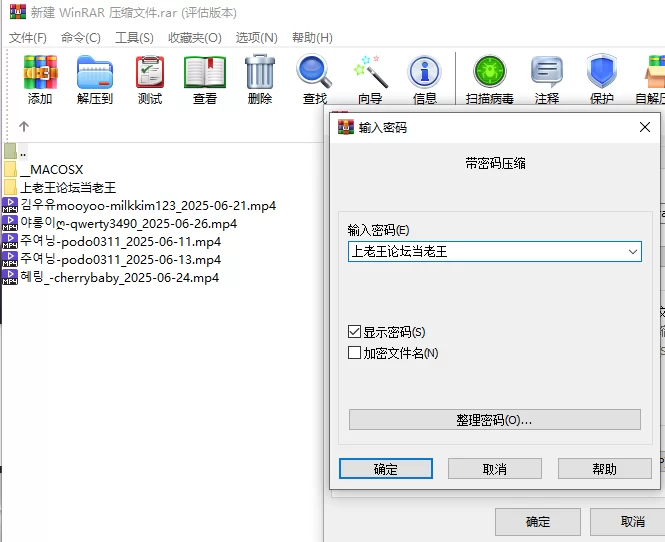
Task: Click the WinRAR icon in main title bar
Action: pos(18,11)
